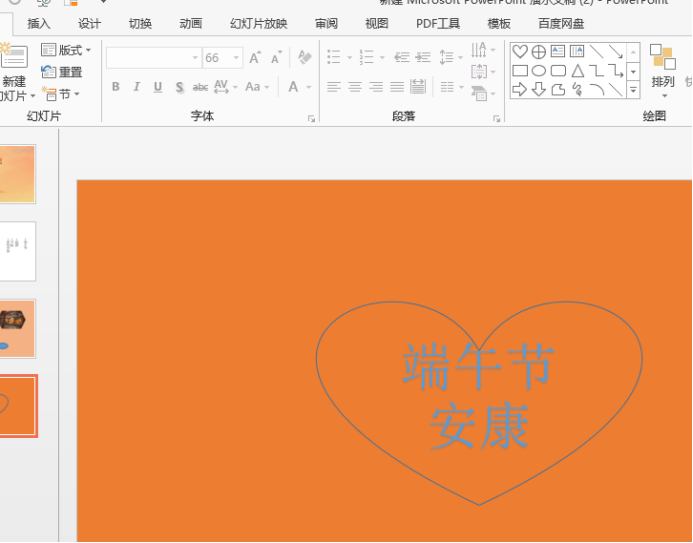Screen dimensions: 693x543
Task: Open the 模板 tab
Action: click(499, 23)
